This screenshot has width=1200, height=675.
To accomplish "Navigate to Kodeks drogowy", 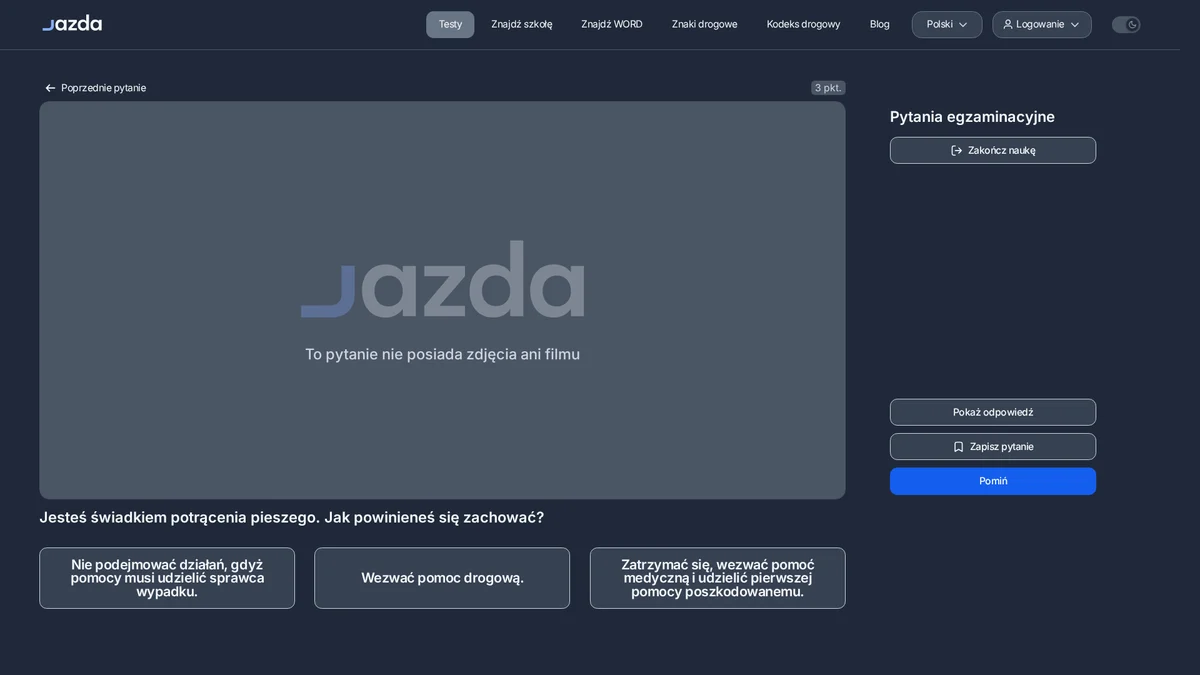I will tap(804, 24).
